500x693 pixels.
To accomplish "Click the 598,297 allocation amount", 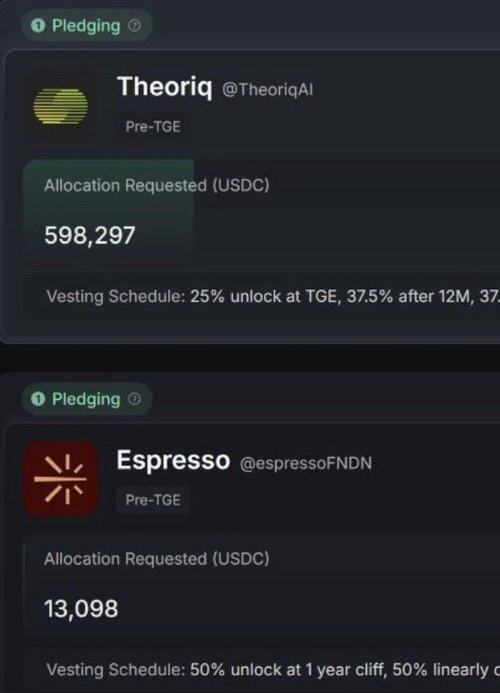I will click(90, 235).
